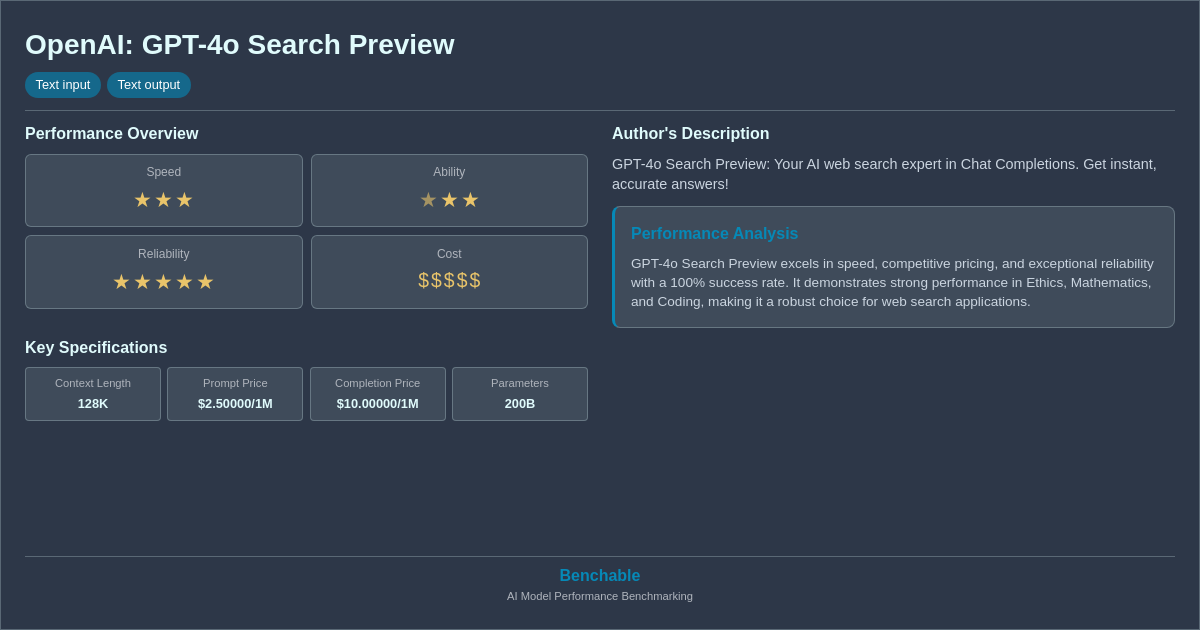Select the third star under Ability
Image resolution: width=1200 pixels, height=630 pixels.
(470, 199)
